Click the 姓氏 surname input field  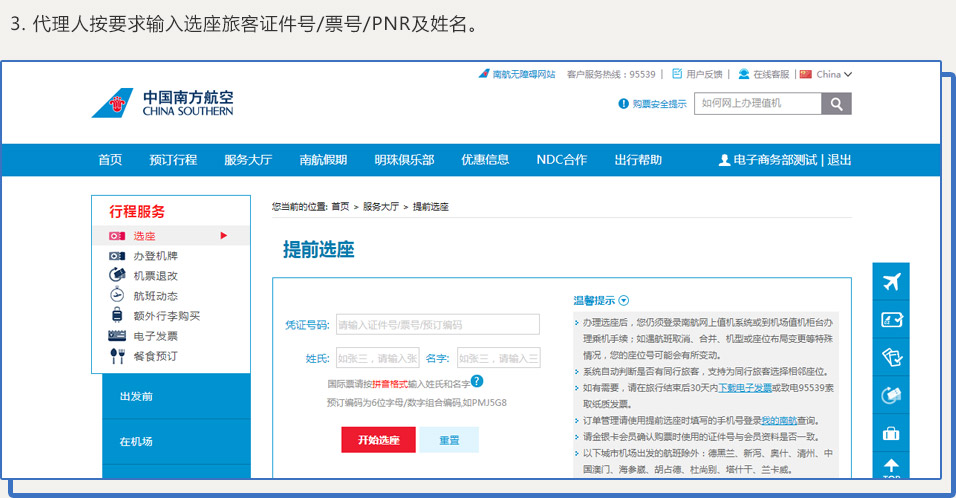(x=376, y=358)
